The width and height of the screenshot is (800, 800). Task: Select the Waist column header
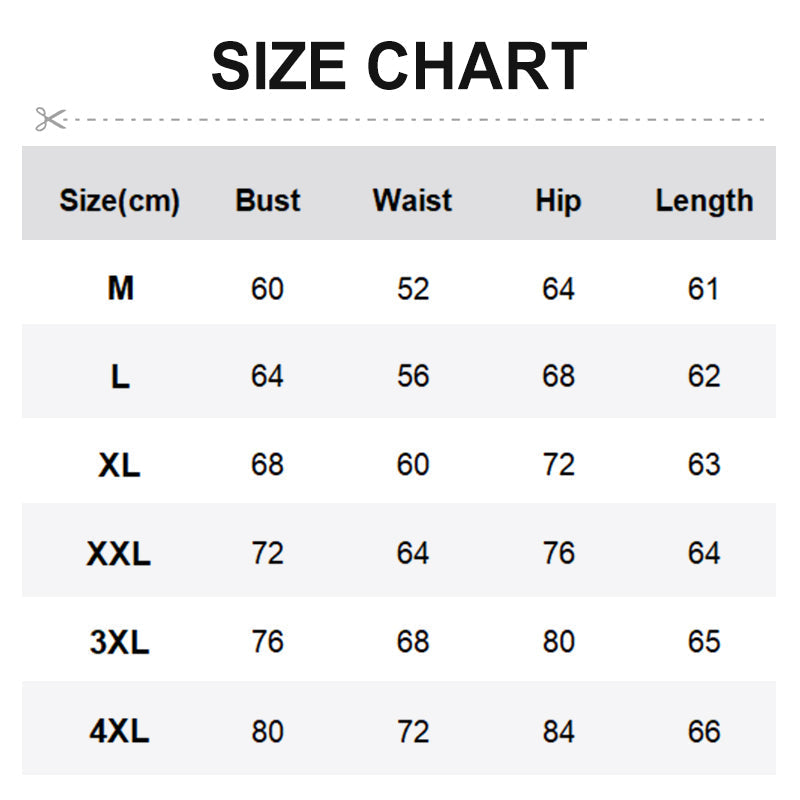pos(412,200)
